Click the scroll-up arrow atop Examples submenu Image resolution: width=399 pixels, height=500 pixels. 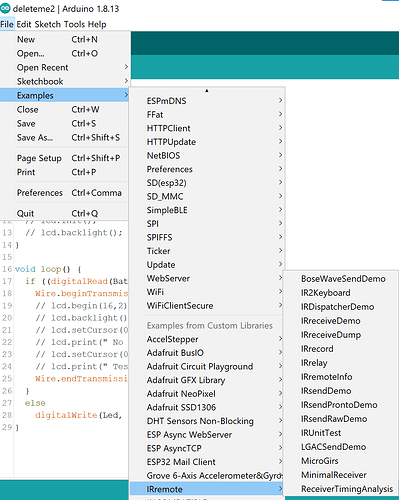(207, 90)
